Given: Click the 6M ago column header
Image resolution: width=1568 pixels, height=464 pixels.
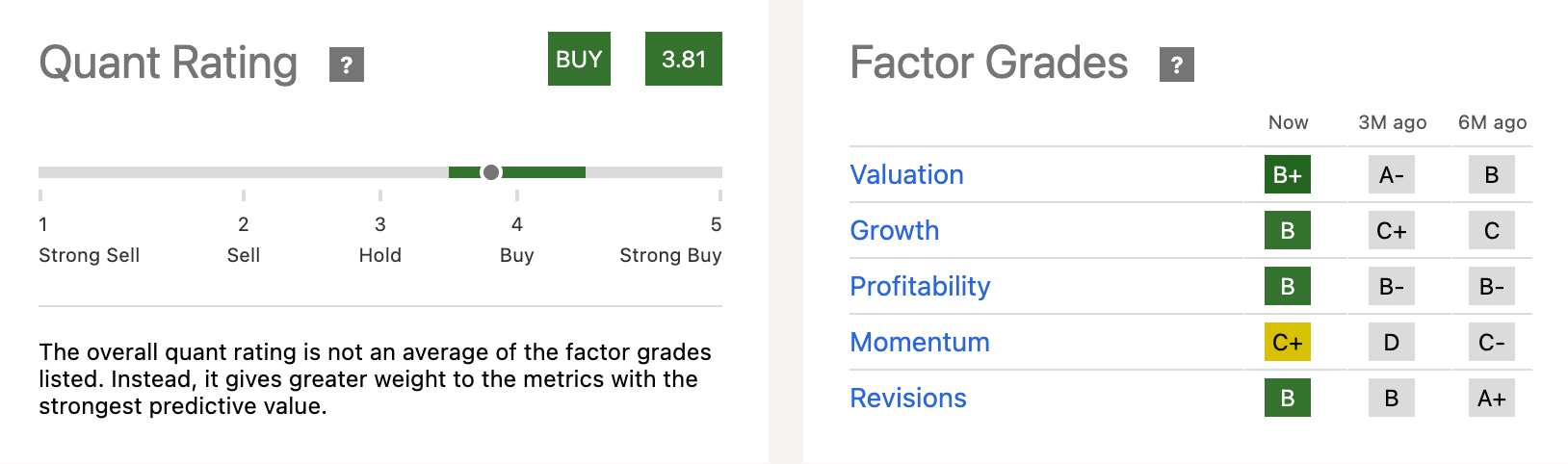Looking at the screenshot, I should pyautogui.click(x=1492, y=122).
